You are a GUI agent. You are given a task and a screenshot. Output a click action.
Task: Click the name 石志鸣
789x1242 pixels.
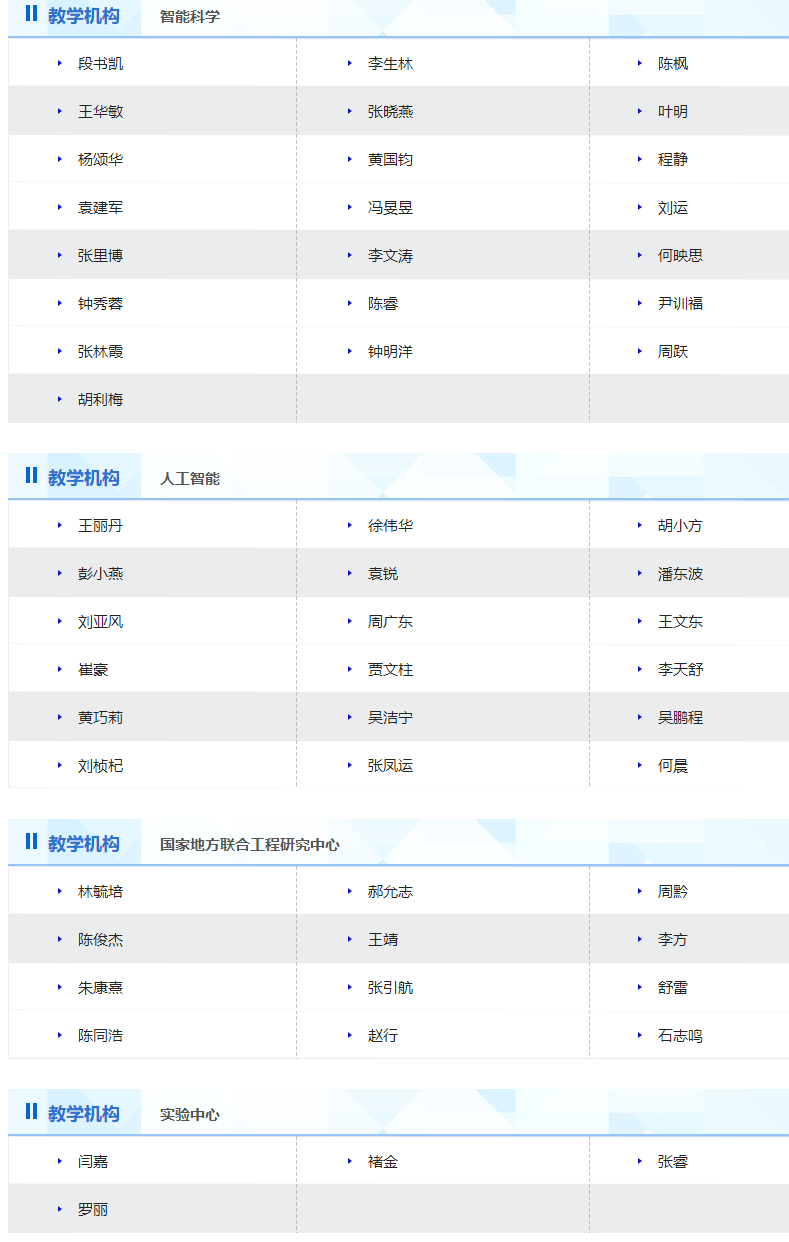[x=680, y=1036]
